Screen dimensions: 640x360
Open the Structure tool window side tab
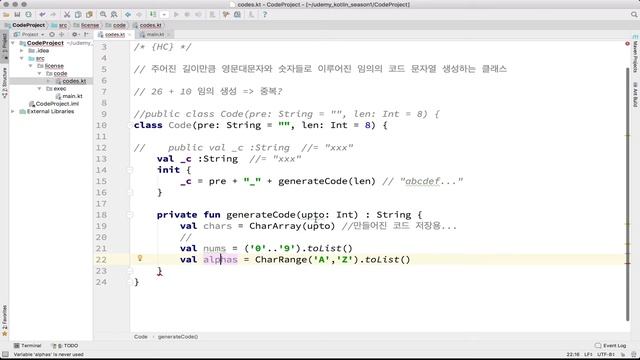[x=4, y=83]
